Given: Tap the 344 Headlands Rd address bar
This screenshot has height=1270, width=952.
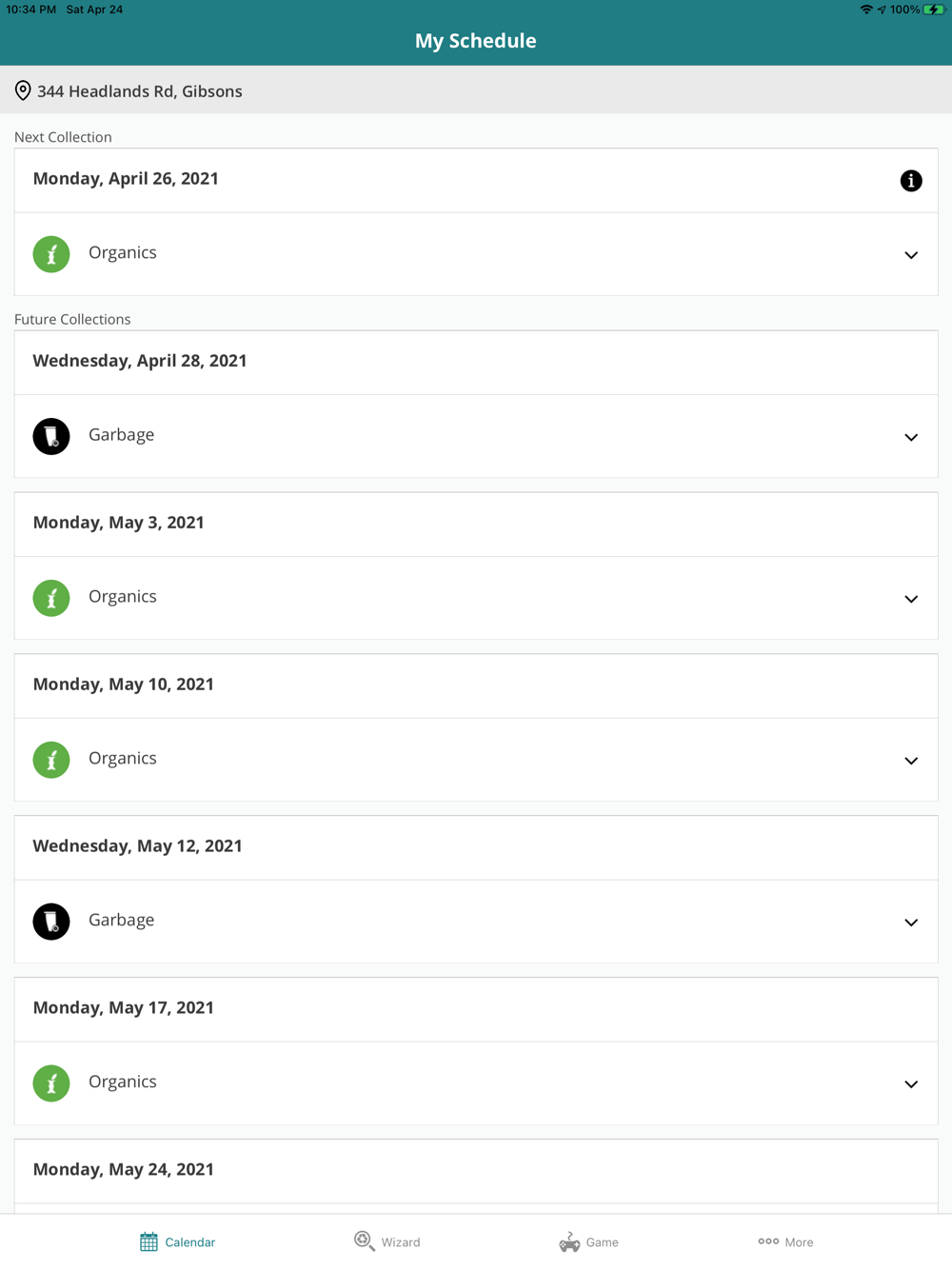Looking at the screenshot, I should pos(140,90).
